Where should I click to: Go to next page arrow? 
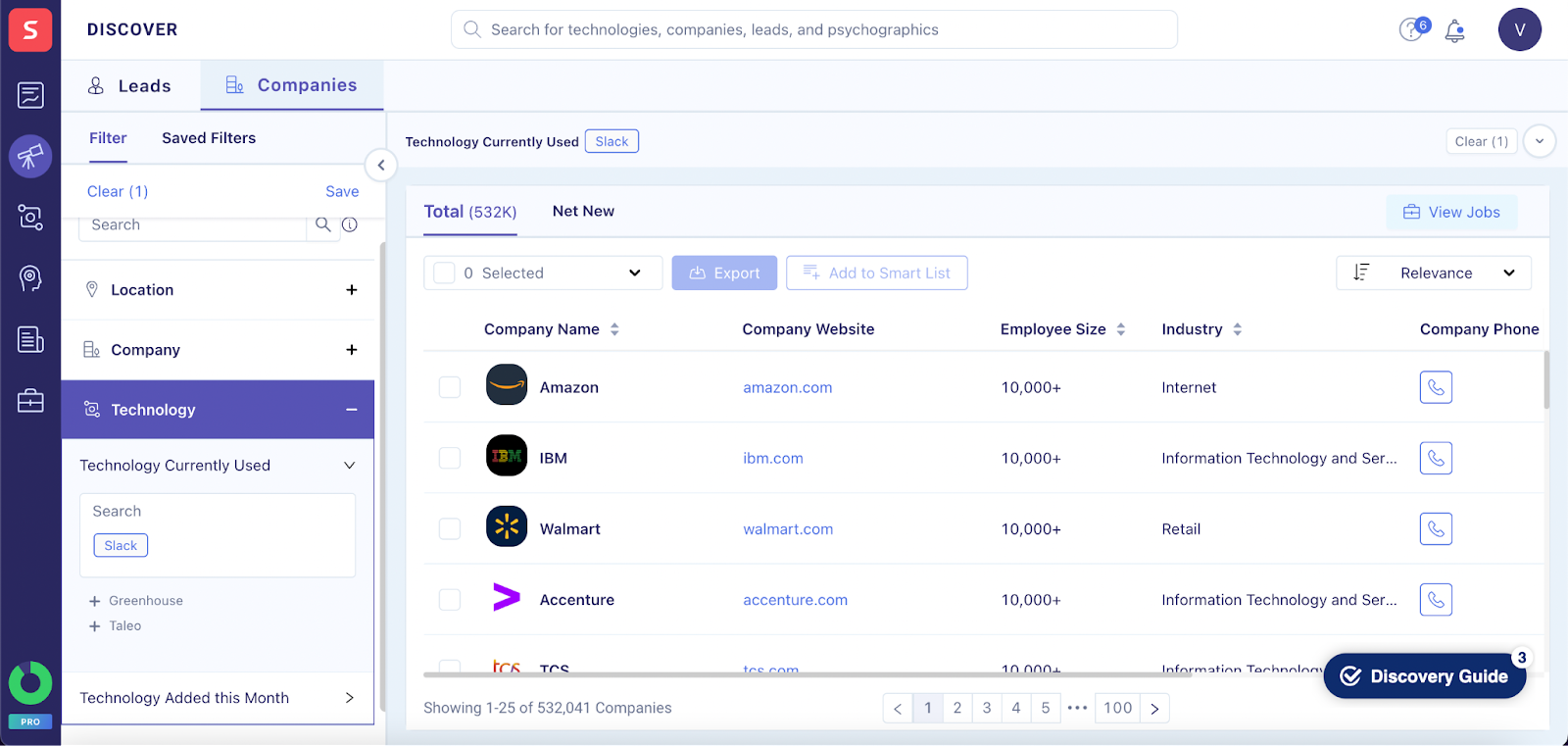tap(1154, 708)
